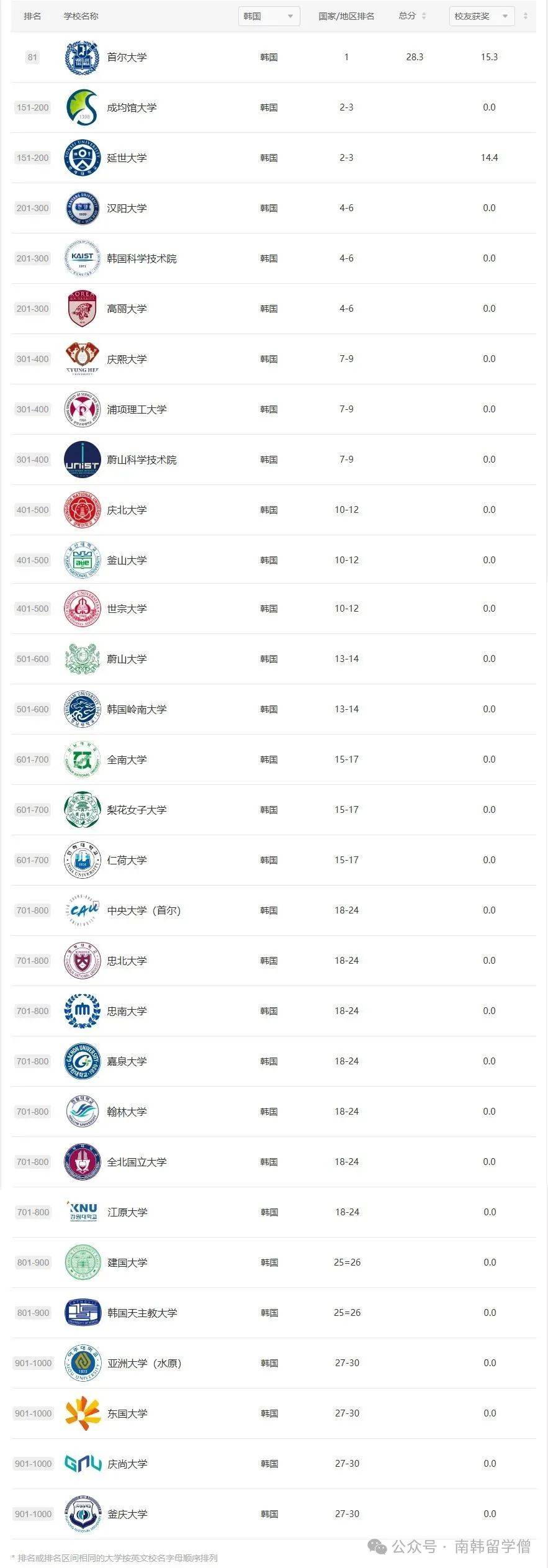Click the 国家/地区排名 column header

346,16
